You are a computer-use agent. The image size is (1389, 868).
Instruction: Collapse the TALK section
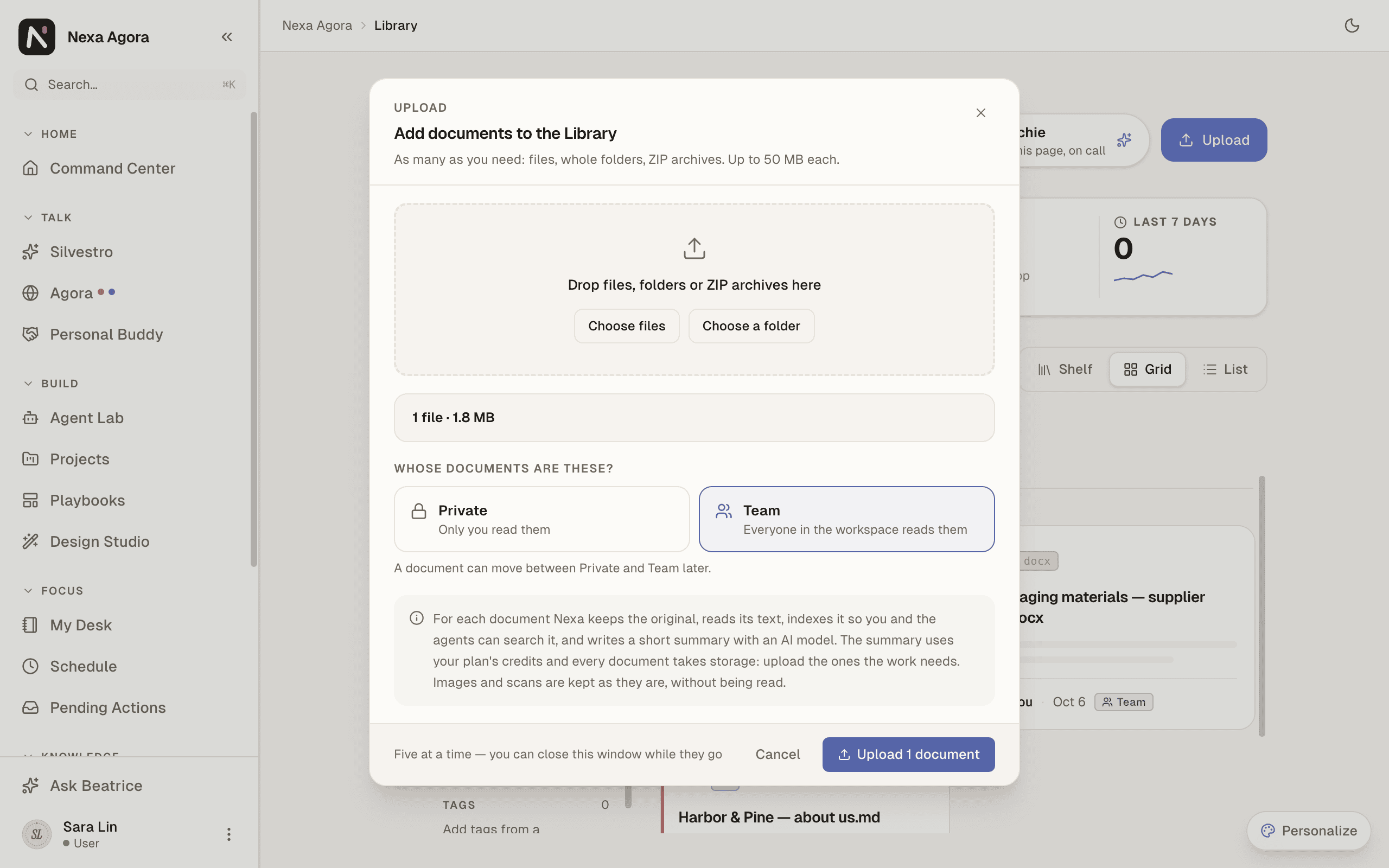pos(48,218)
